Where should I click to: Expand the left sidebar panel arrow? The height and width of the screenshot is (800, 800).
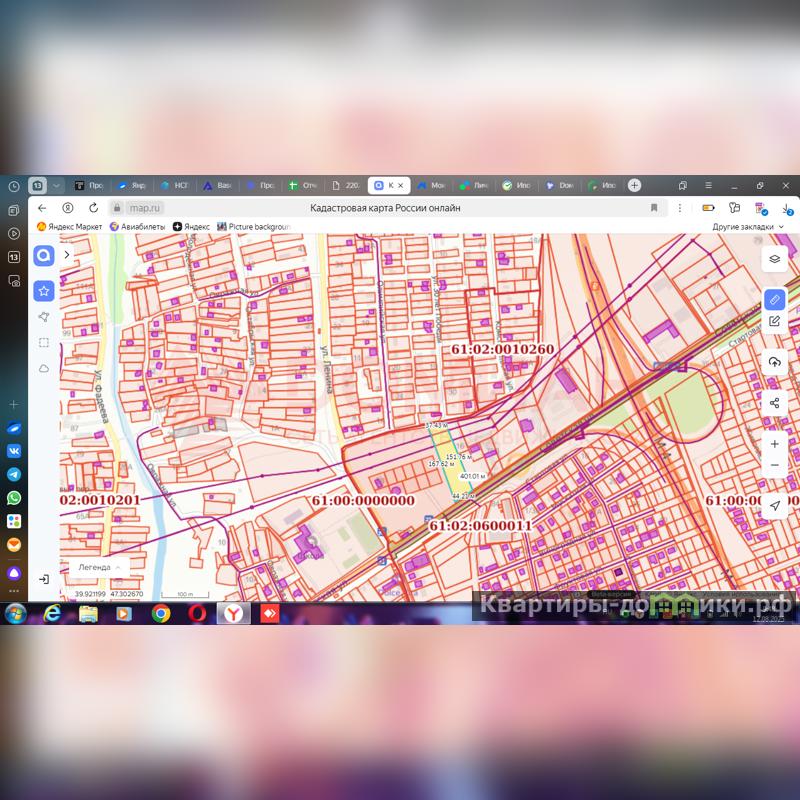coord(67,255)
